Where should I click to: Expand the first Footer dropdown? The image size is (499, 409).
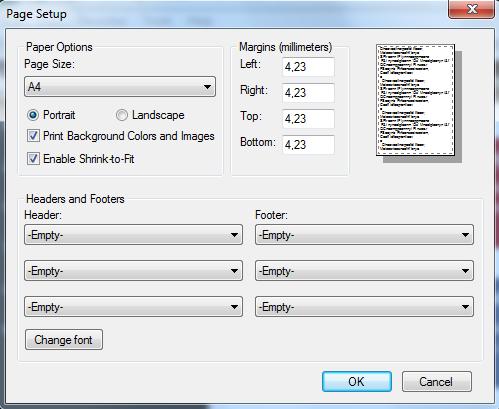pyautogui.click(x=364, y=235)
